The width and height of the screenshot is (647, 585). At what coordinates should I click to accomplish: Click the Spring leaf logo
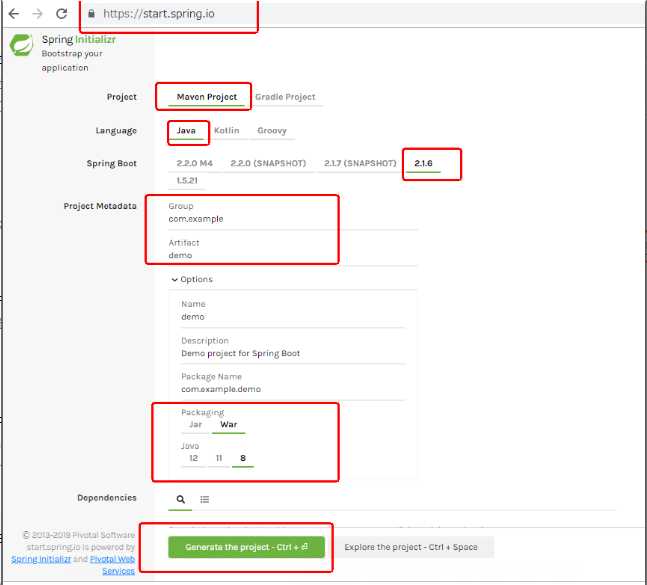tap(21, 45)
